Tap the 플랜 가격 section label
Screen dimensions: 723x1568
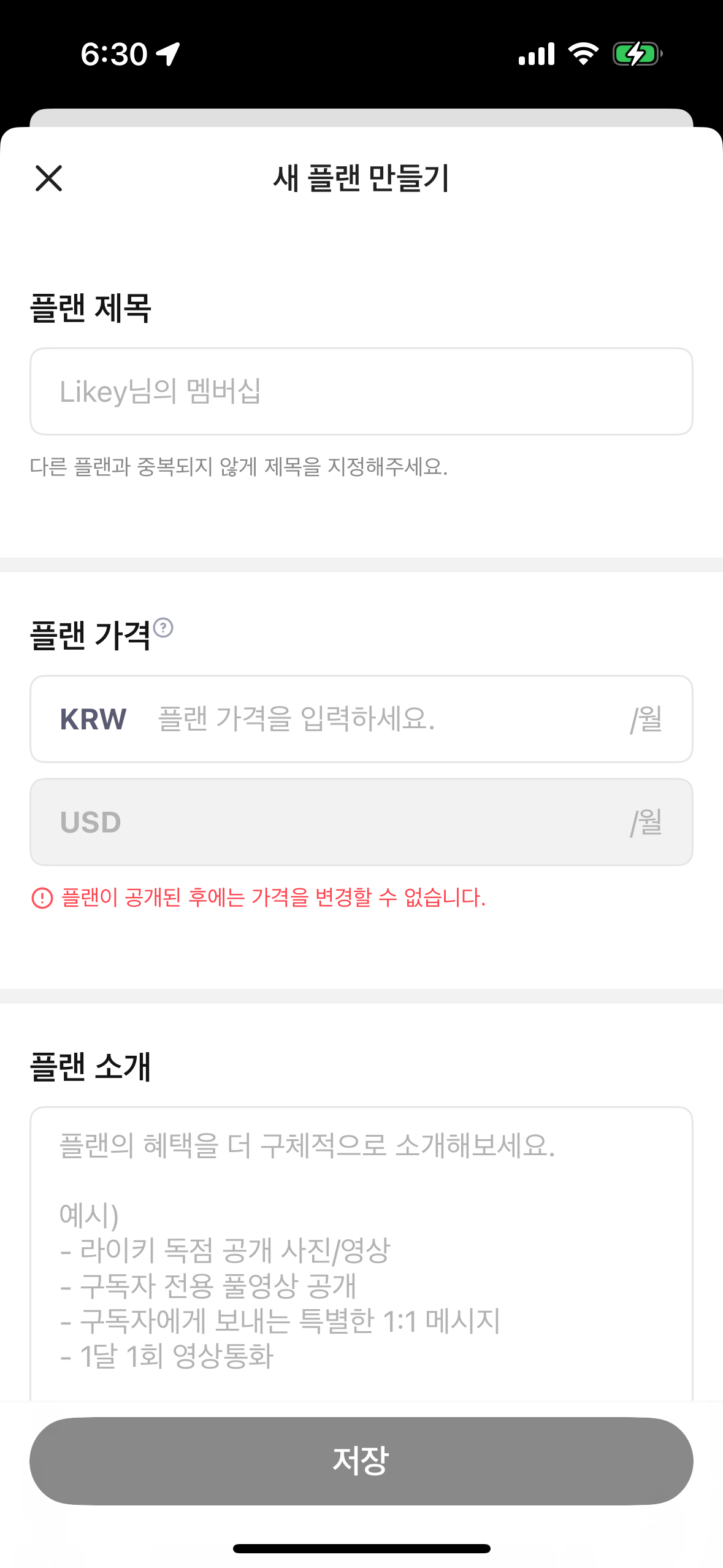[x=91, y=636]
